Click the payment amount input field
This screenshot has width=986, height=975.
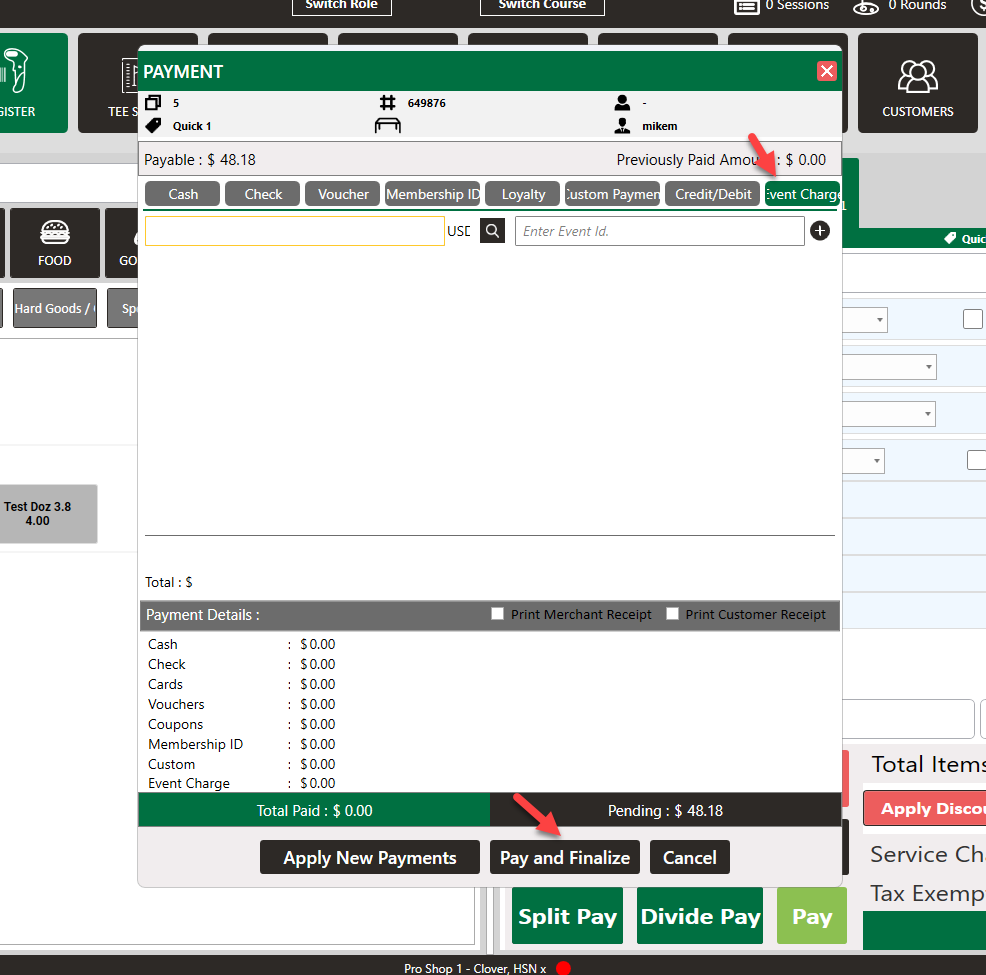point(294,231)
